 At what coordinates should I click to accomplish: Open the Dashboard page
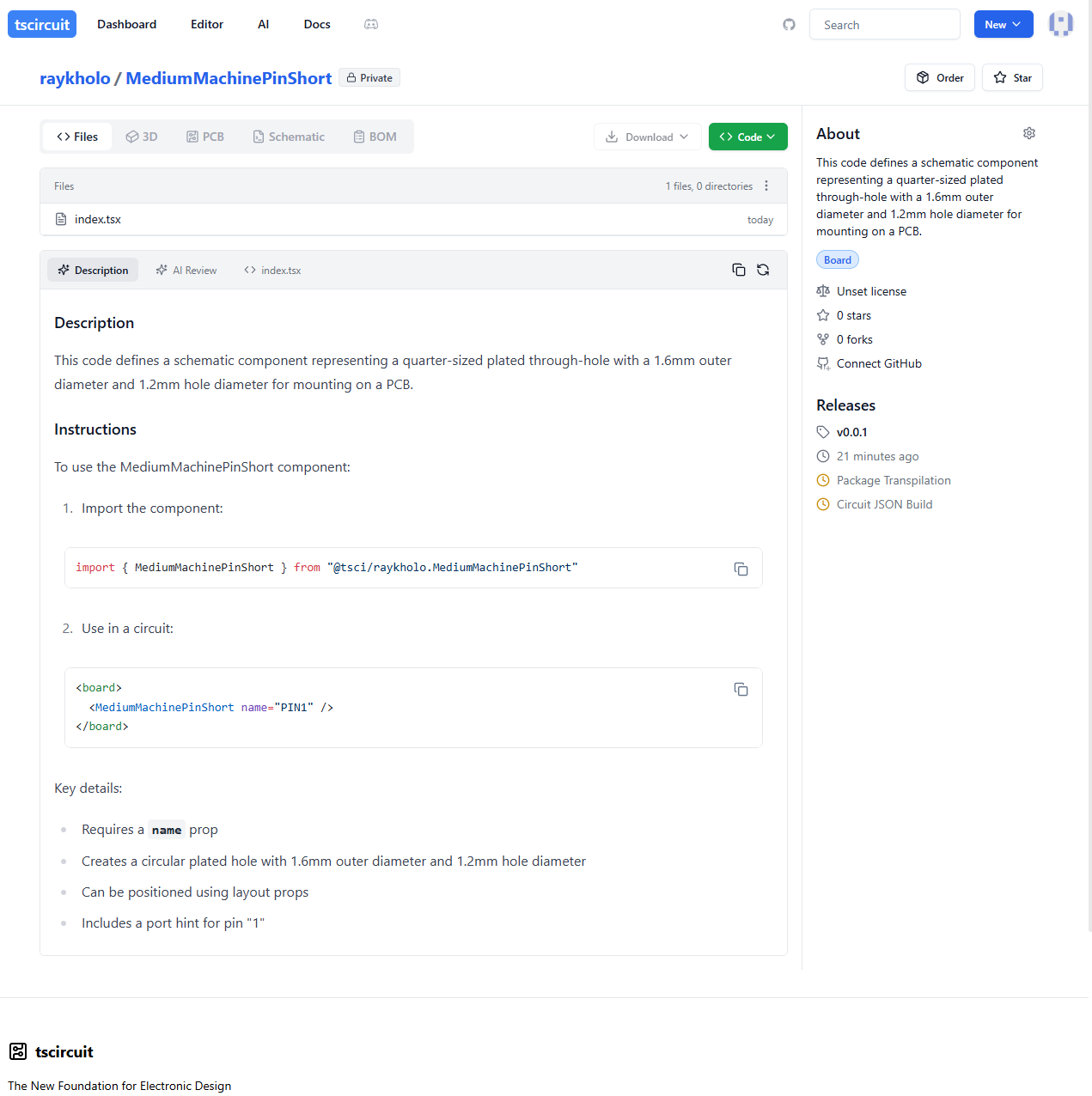tap(127, 24)
